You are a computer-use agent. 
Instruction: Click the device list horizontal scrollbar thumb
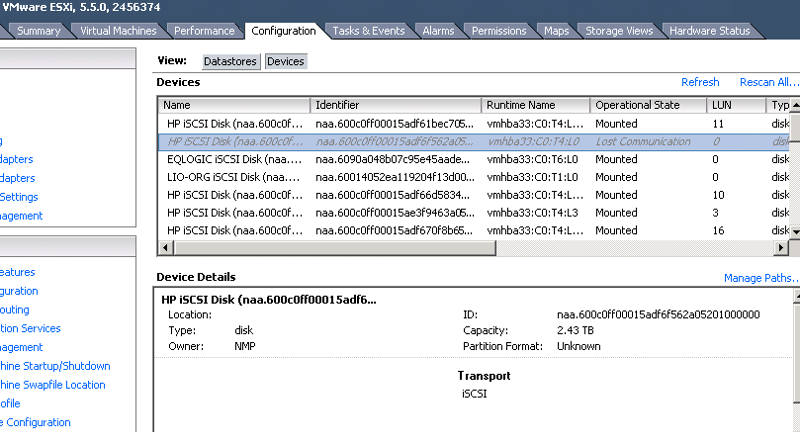[x=335, y=248]
